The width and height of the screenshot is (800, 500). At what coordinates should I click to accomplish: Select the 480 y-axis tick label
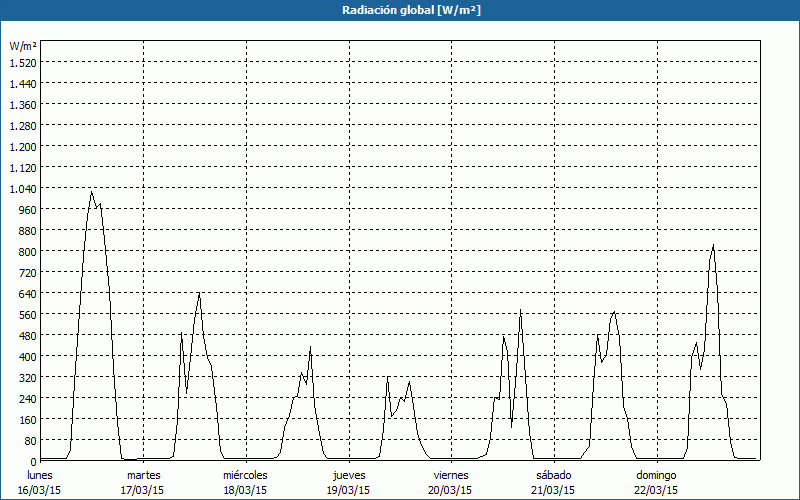27,335
